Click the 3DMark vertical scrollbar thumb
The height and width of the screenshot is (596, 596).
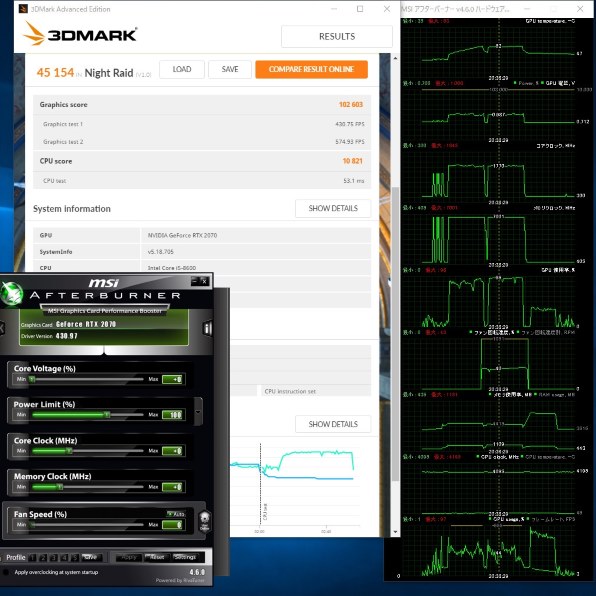point(395,334)
